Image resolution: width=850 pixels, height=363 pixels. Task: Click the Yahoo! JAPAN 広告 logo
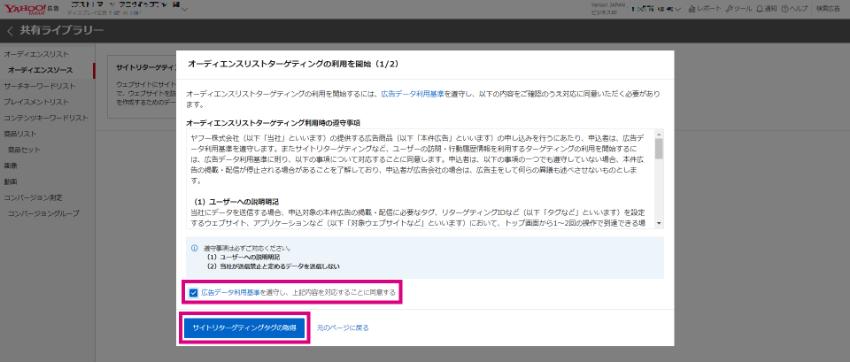30,9
